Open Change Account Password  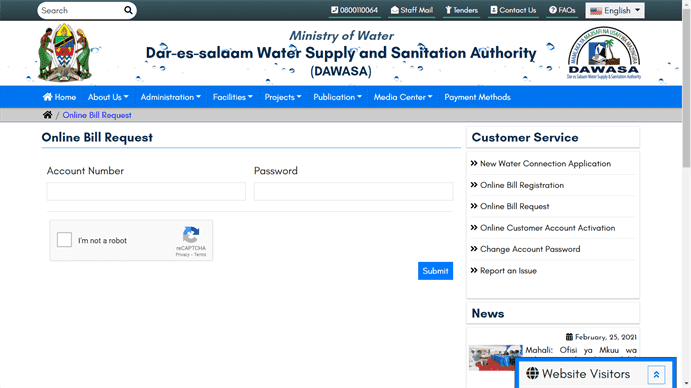pyautogui.click(x=530, y=249)
